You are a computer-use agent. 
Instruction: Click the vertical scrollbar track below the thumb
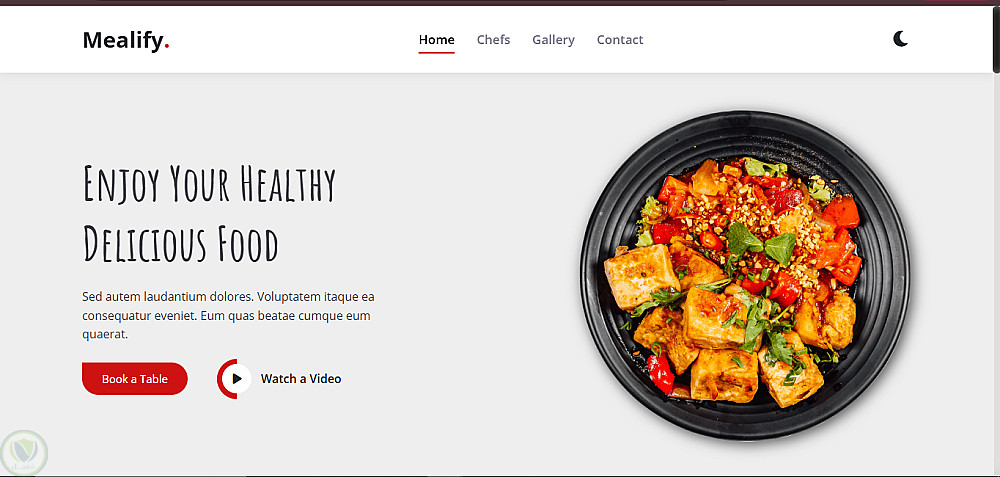coord(996,274)
